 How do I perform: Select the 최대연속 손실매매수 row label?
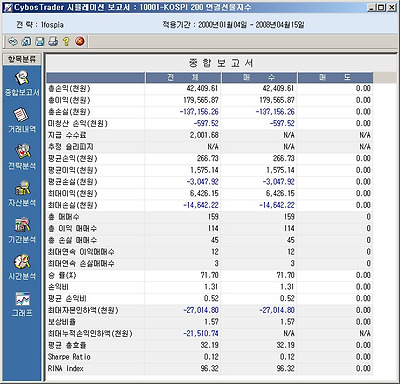pyautogui.click(x=81, y=264)
